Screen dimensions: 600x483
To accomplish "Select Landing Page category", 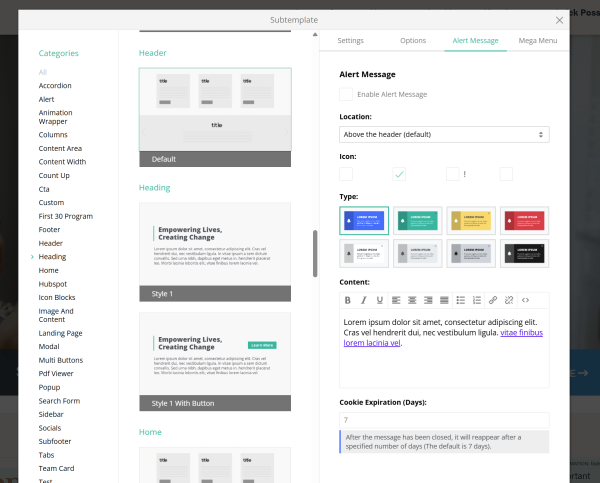I will [60, 333].
